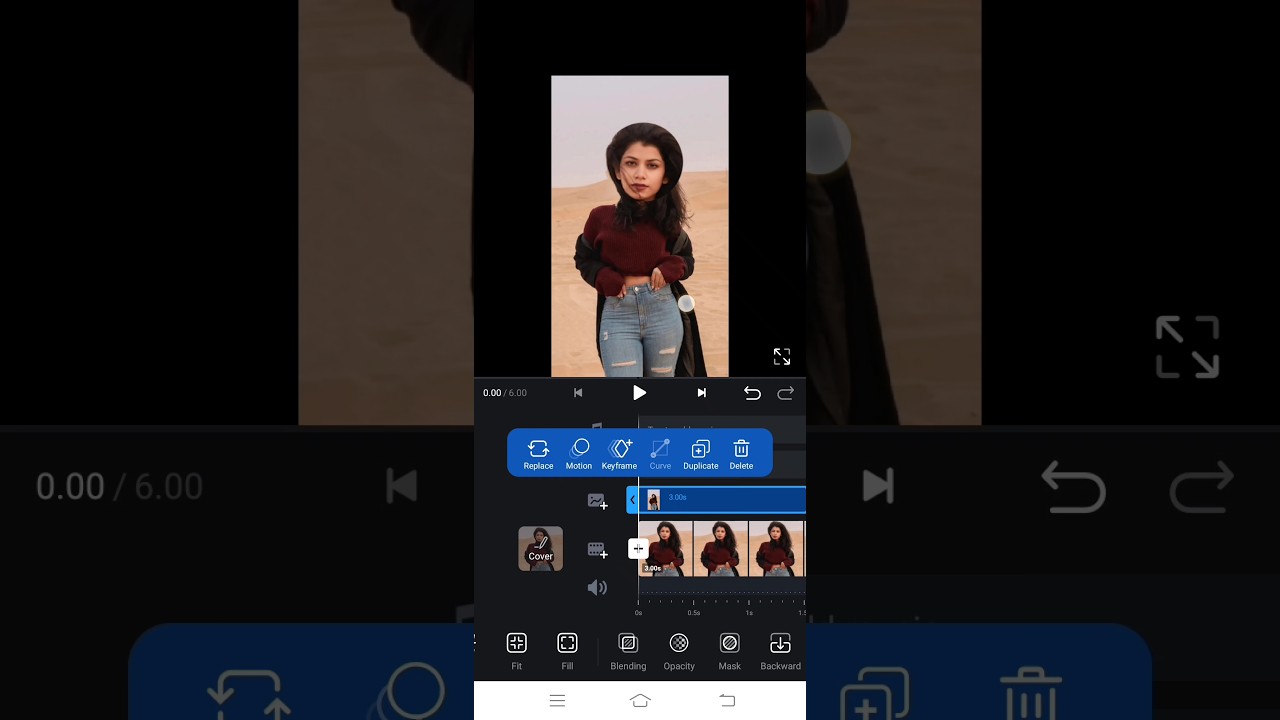This screenshot has width=1280, height=720.
Task: Delete the selected overlay clip
Action: tap(741, 454)
